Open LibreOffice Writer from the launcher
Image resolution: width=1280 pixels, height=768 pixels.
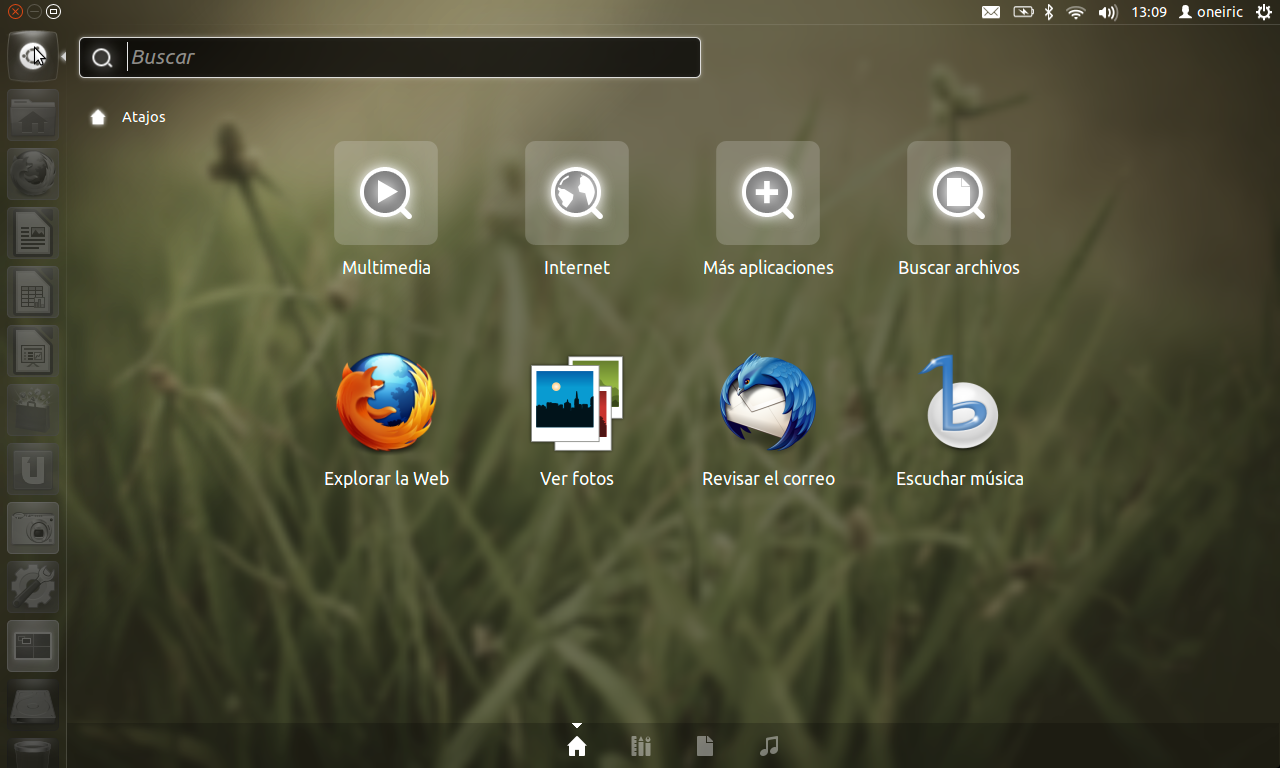(33, 234)
